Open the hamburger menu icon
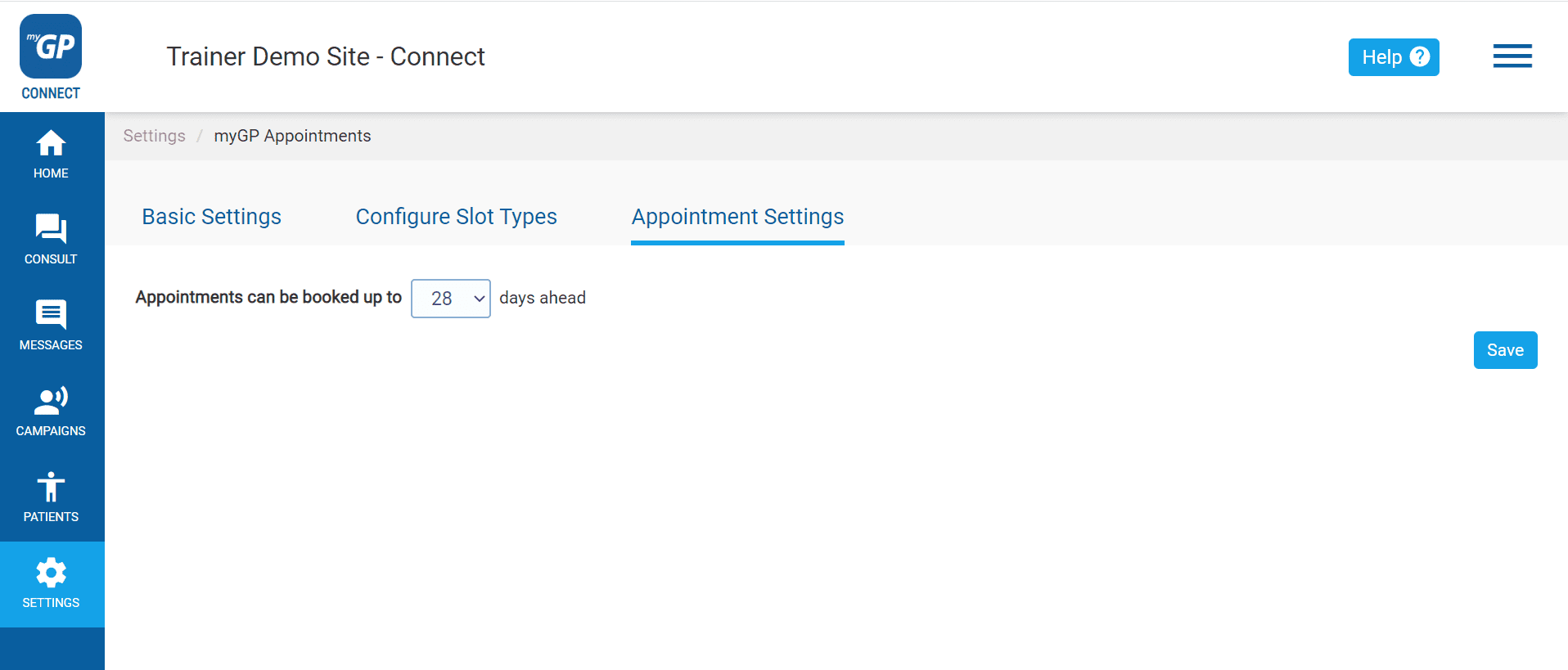Image resolution: width=1568 pixels, height=670 pixels. tap(1512, 56)
